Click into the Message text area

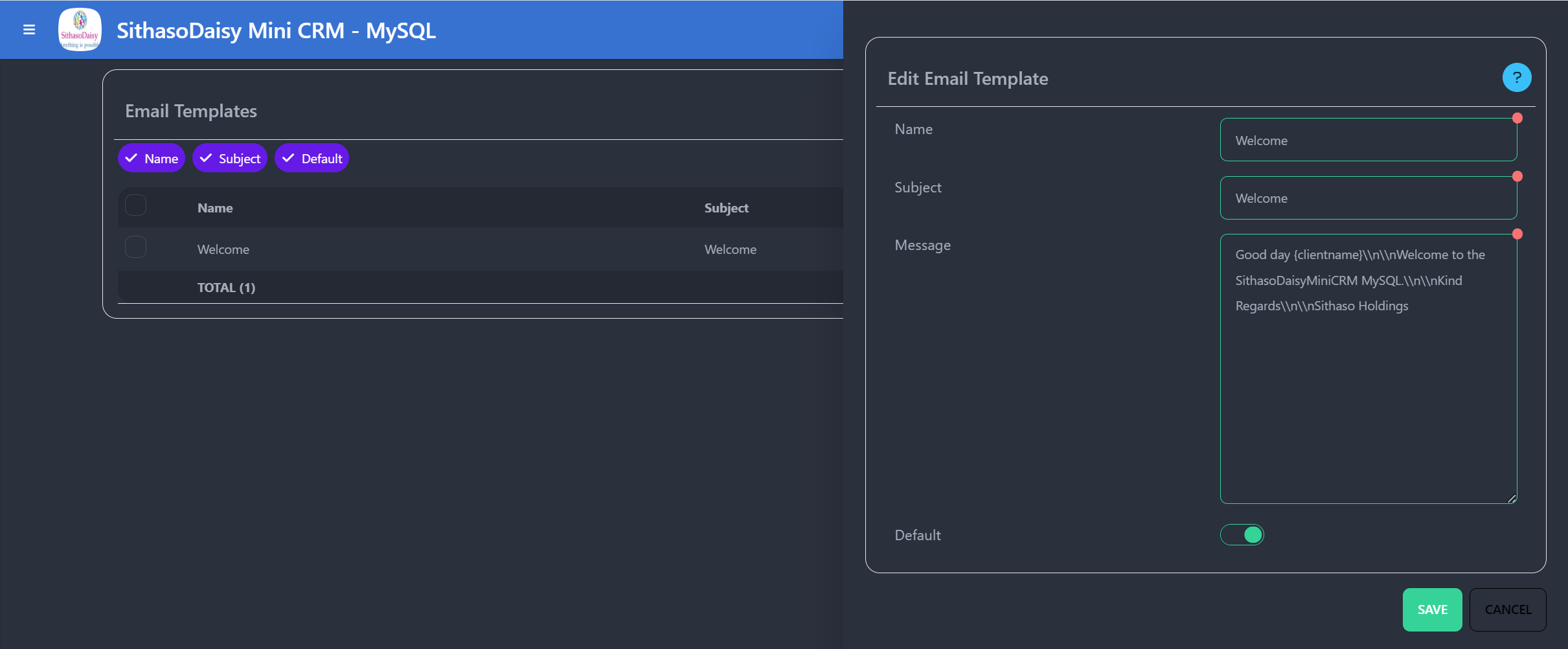point(1369,369)
